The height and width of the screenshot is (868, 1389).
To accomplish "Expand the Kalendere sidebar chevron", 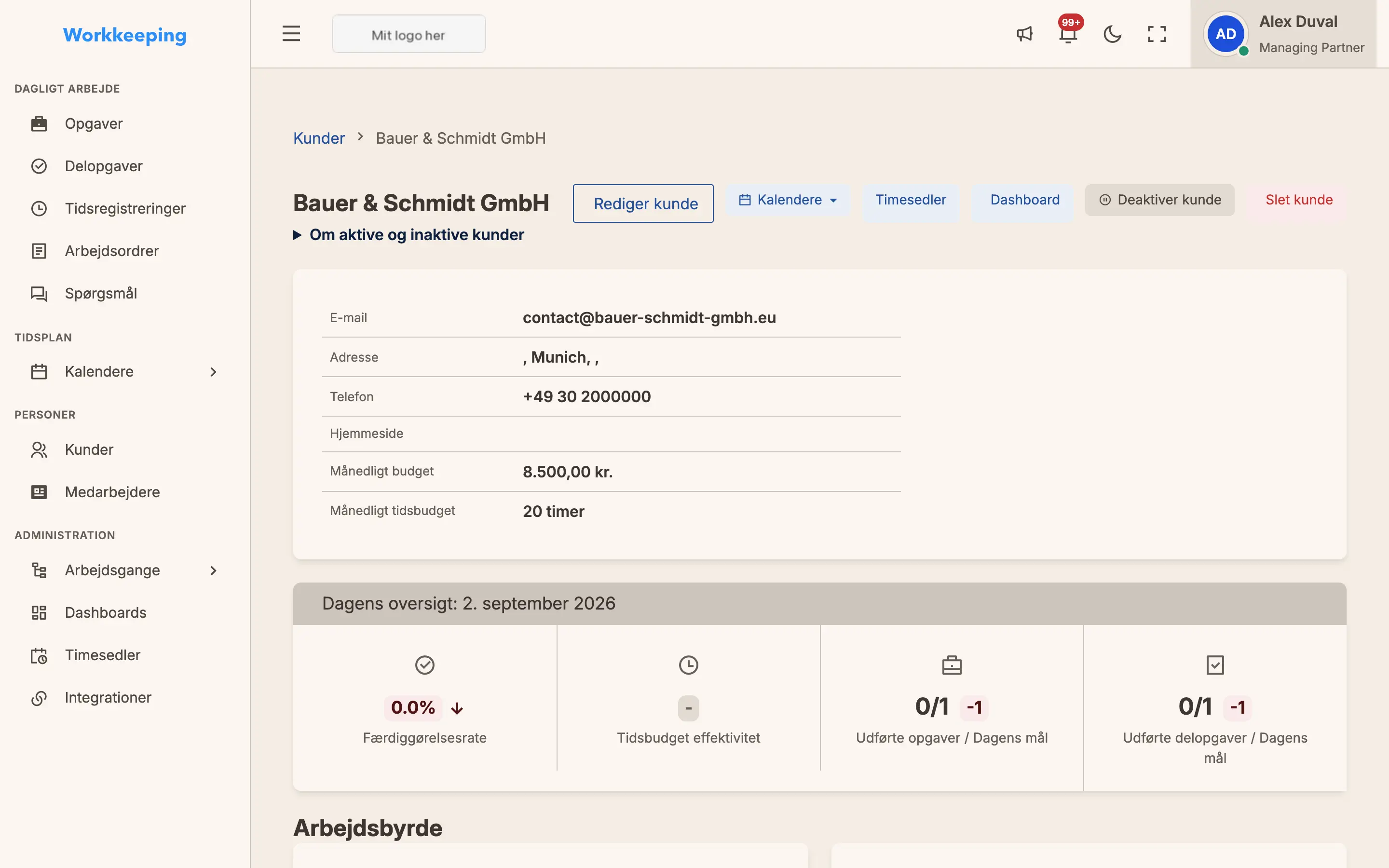I will 214,371.
